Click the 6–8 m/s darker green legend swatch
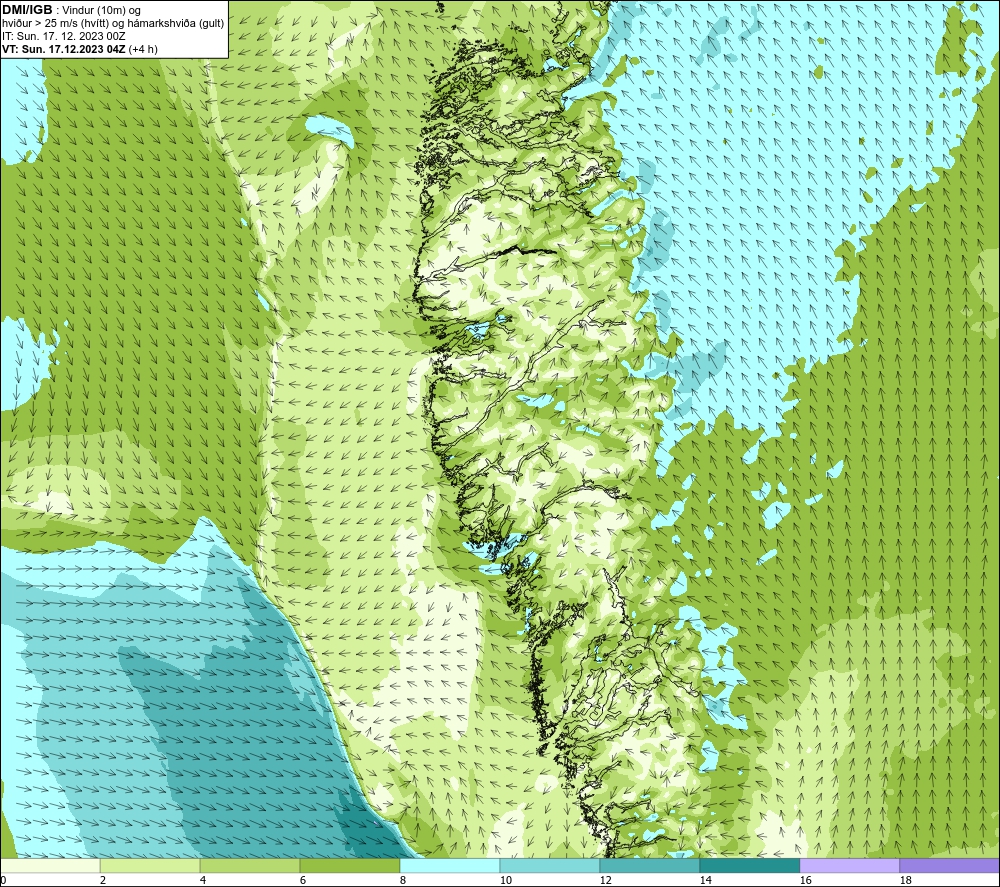This screenshot has width=1000, height=887. [349, 865]
